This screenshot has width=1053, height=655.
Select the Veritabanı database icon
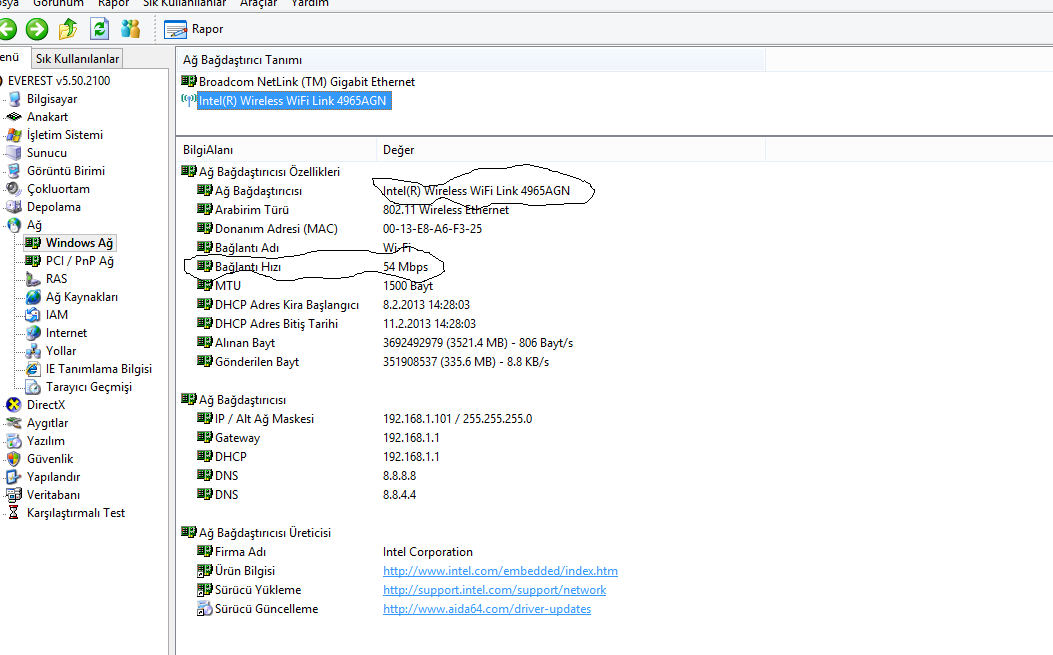[14, 495]
